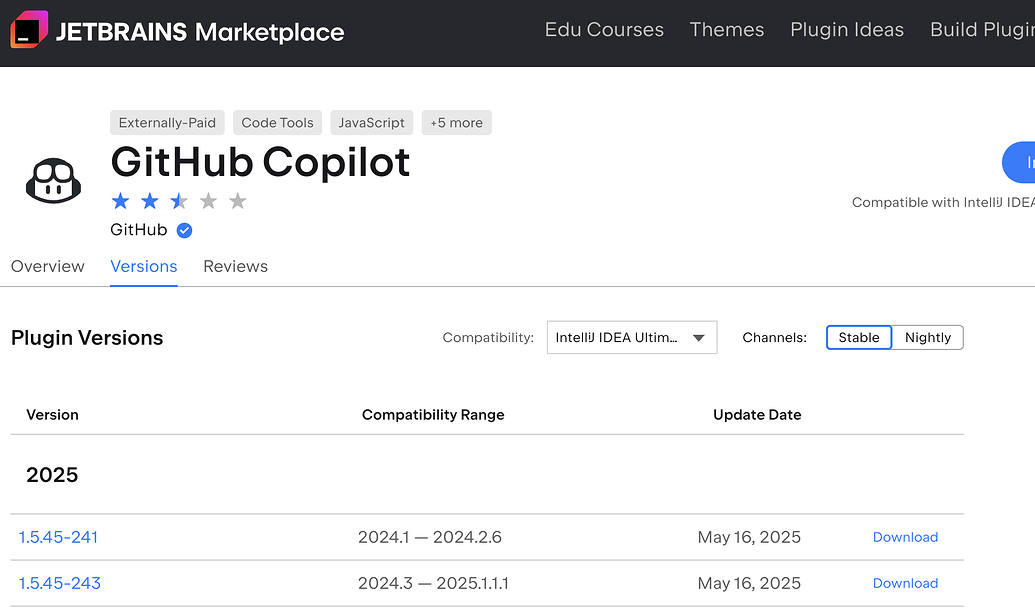Screen dimensions: 1035x613
Task: Open version 1.5.45-243 details
Action: (x=59, y=583)
